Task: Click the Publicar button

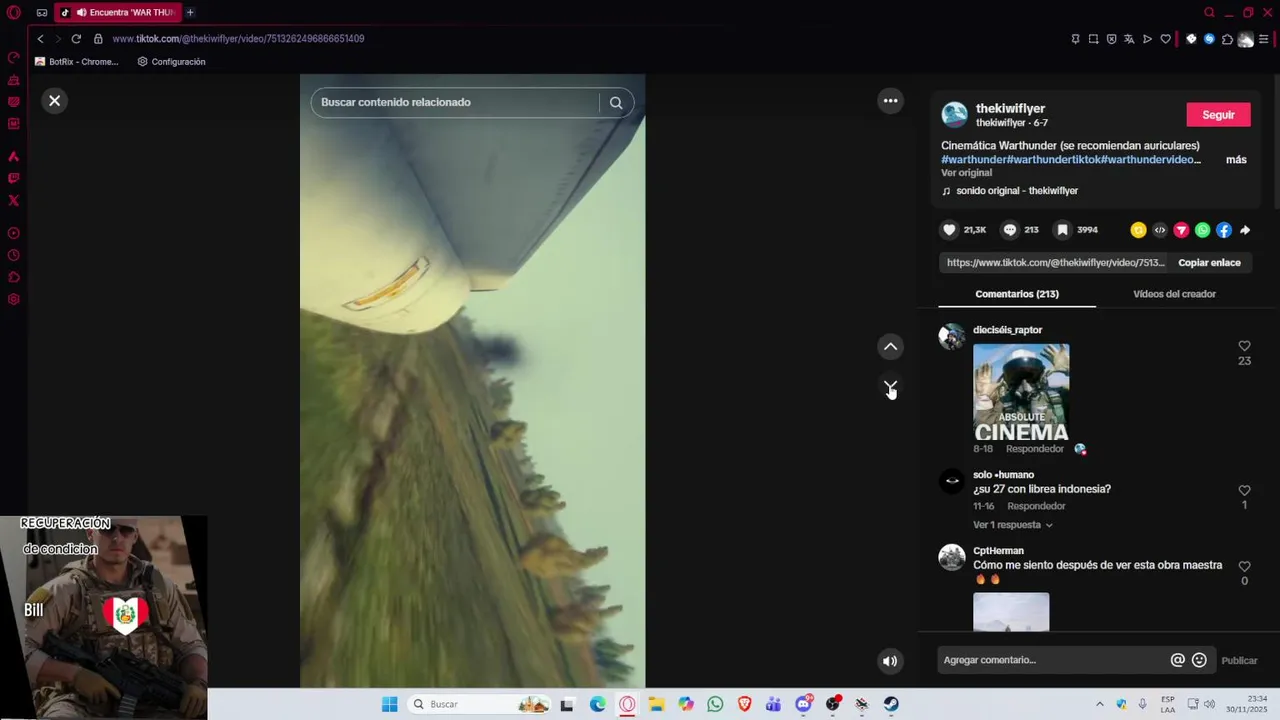Action: coord(1239,660)
